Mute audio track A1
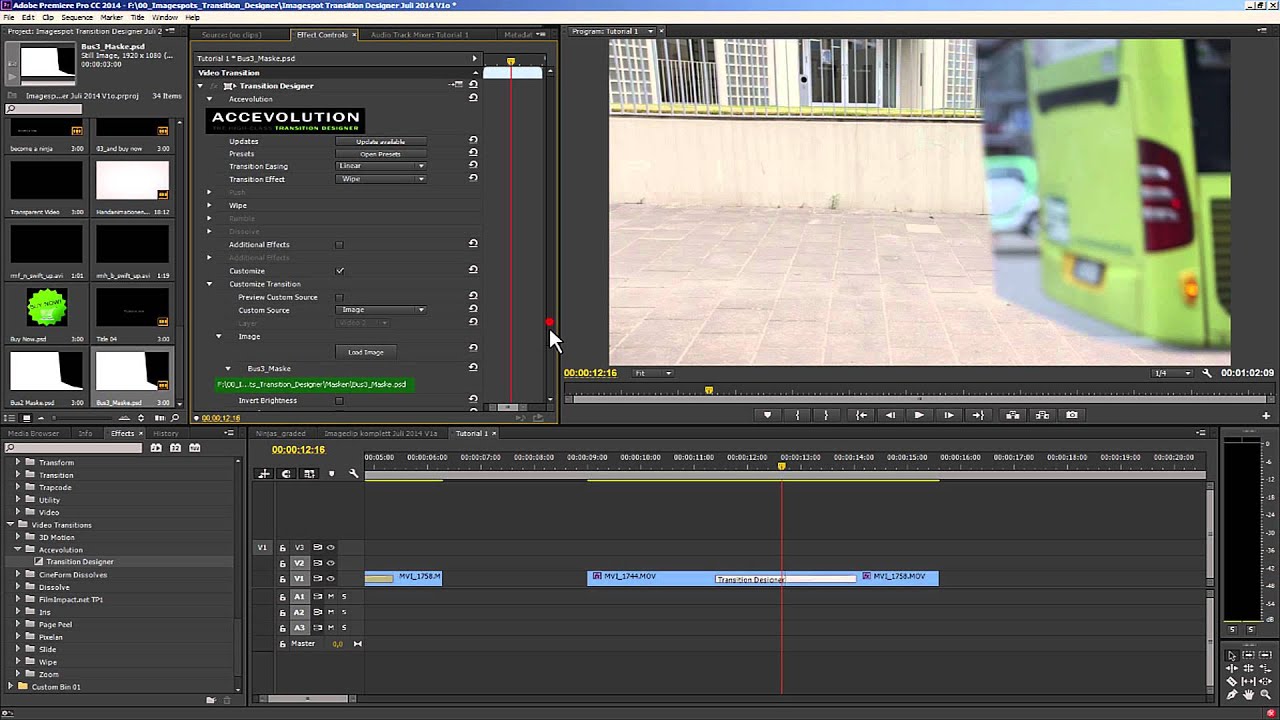Image resolution: width=1280 pixels, height=720 pixels. (x=331, y=596)
